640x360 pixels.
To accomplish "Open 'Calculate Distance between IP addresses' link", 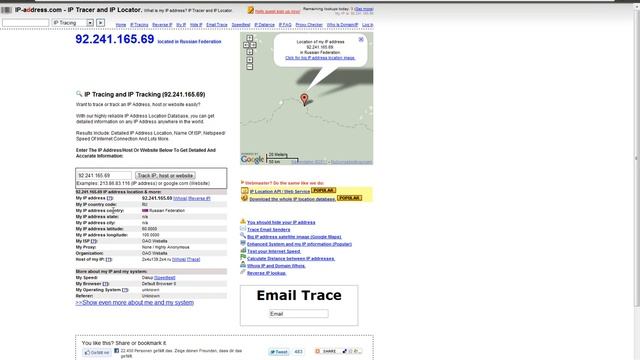I will 291,259.
